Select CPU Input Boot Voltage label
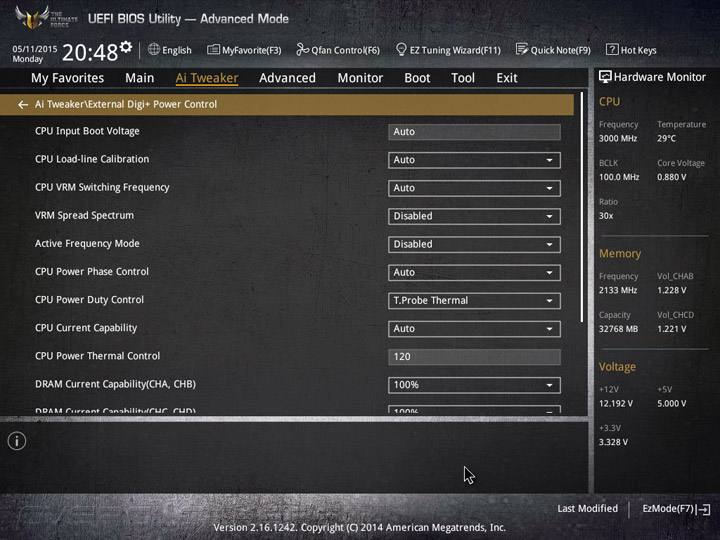 87,131
